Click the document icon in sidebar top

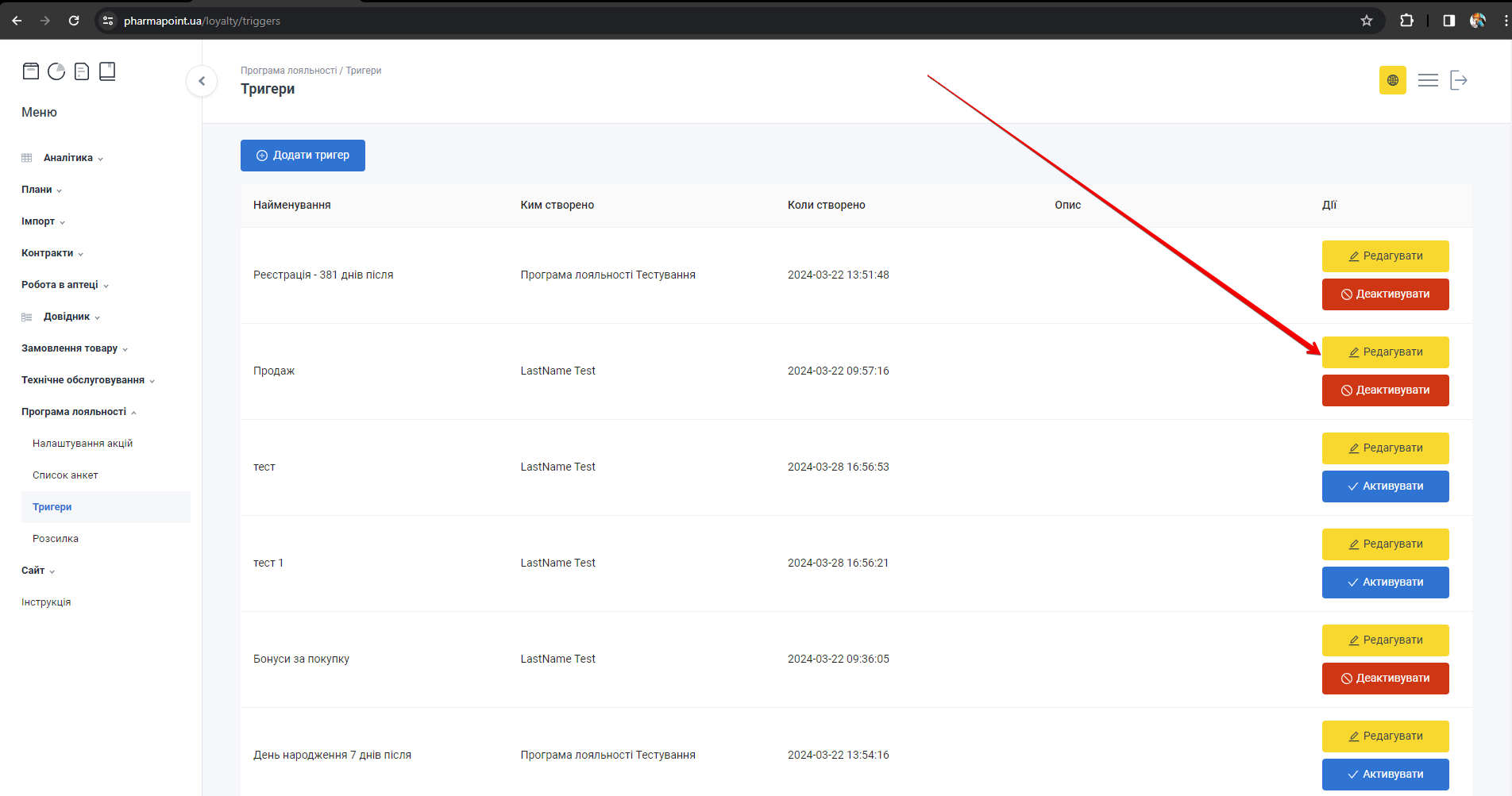[x=82, y=71]
